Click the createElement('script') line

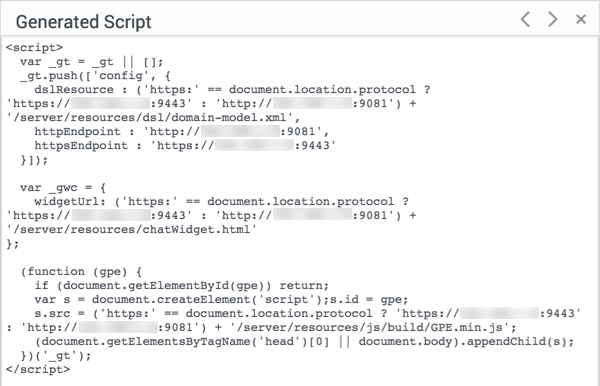pos(221,300)
